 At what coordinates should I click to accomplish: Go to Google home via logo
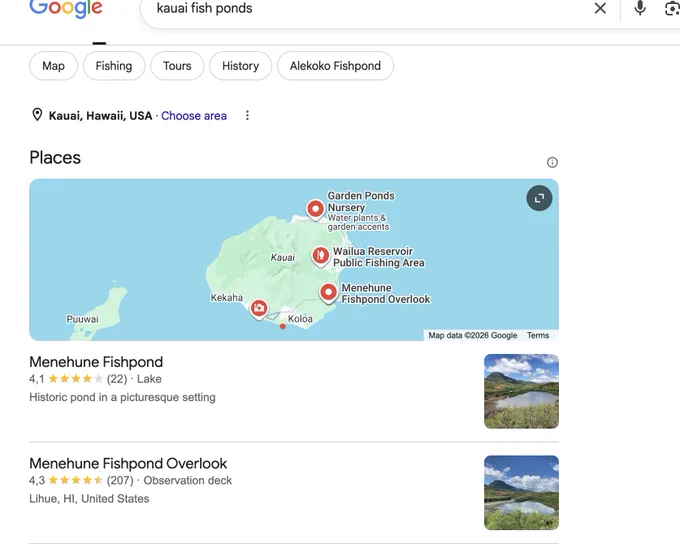tap(66, 9)
